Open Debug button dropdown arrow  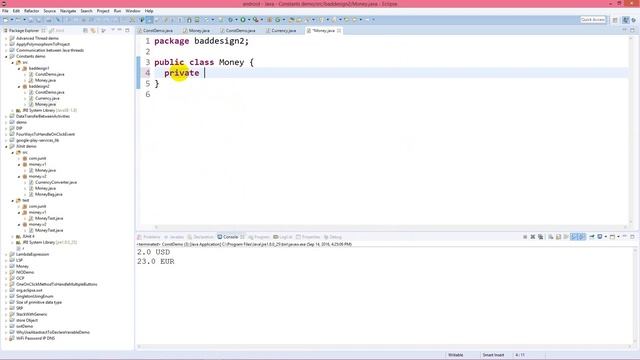click(x=236, y=20)
